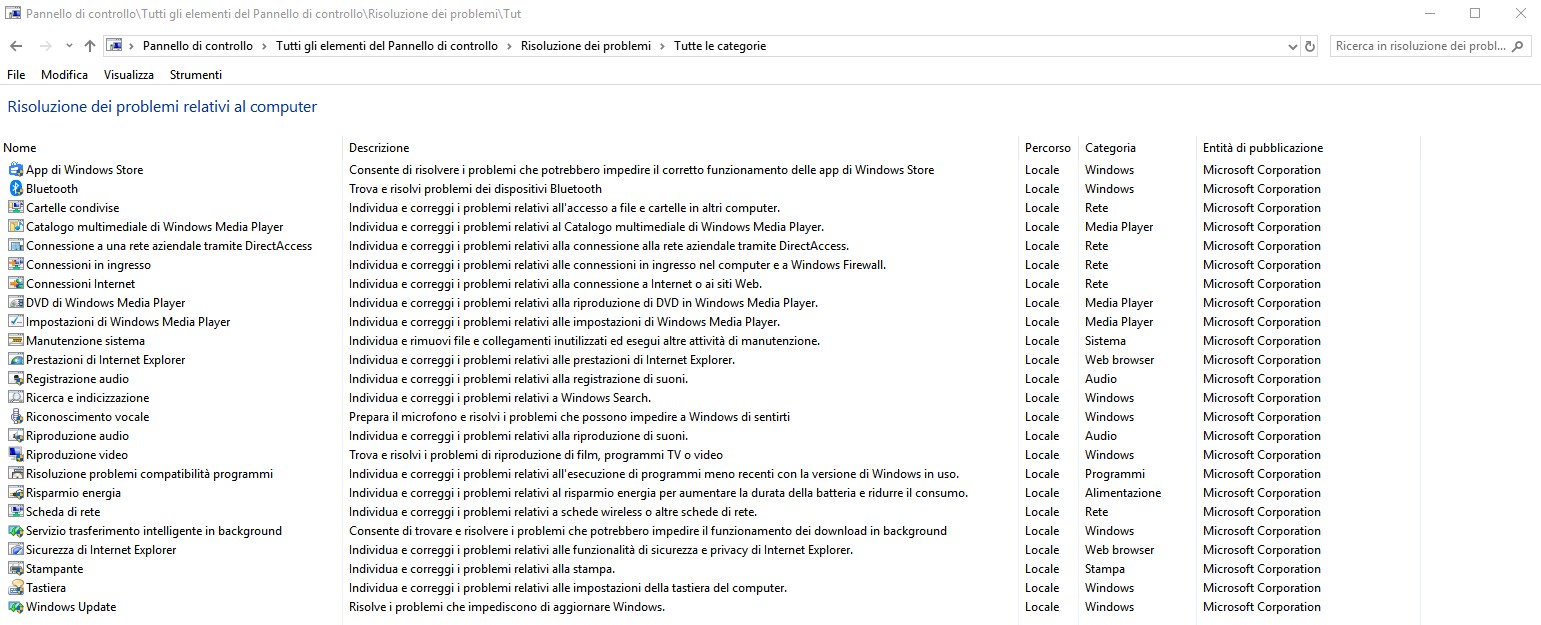The width and height of the screenshot is (1541, 625).
Task: Click the 'Risoluzione dei problemi relativi al computer' heading
Action: [162, 107]
